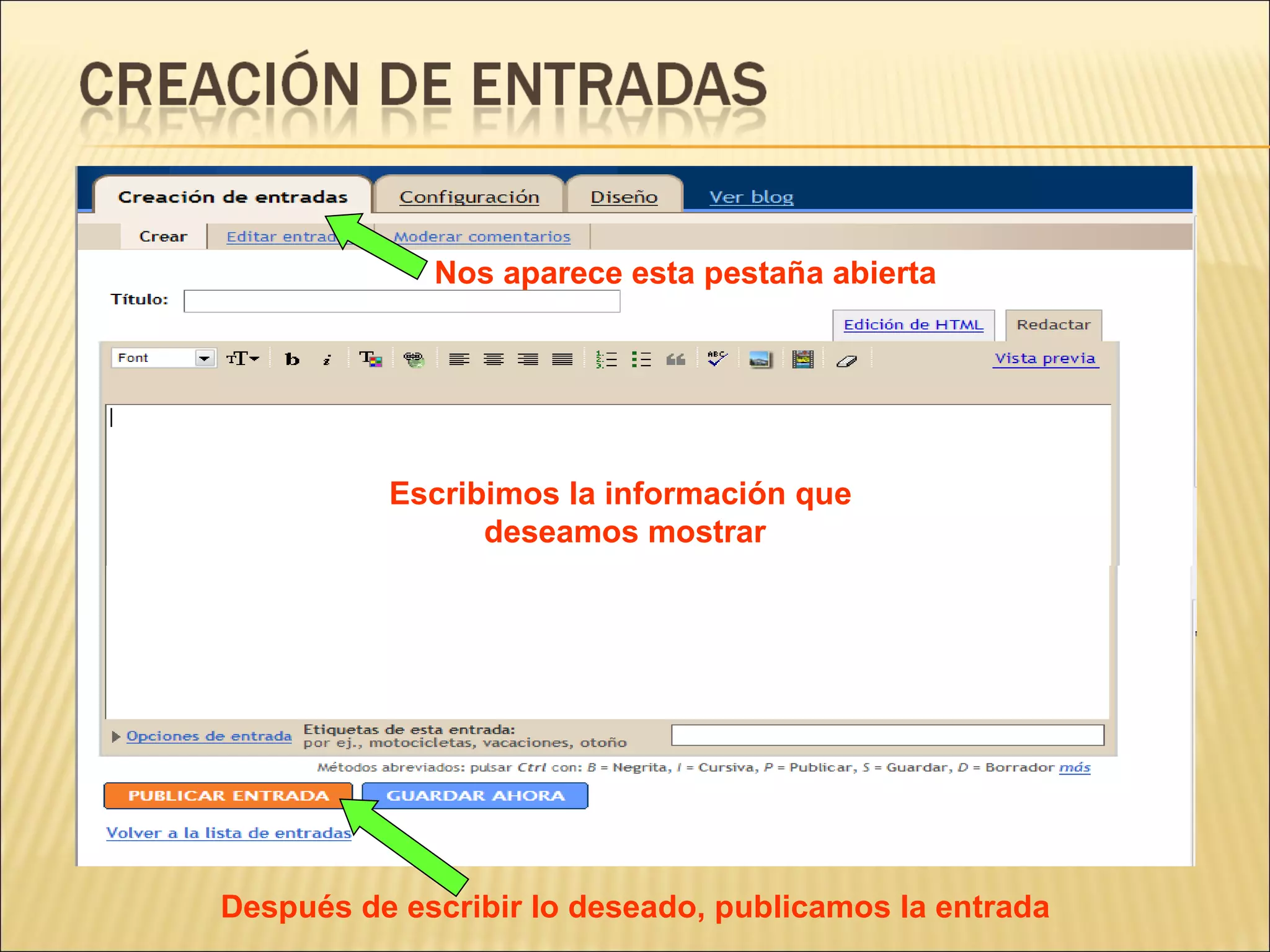Select the Crear subtab
1270x952 pixels.
[163, 236]
